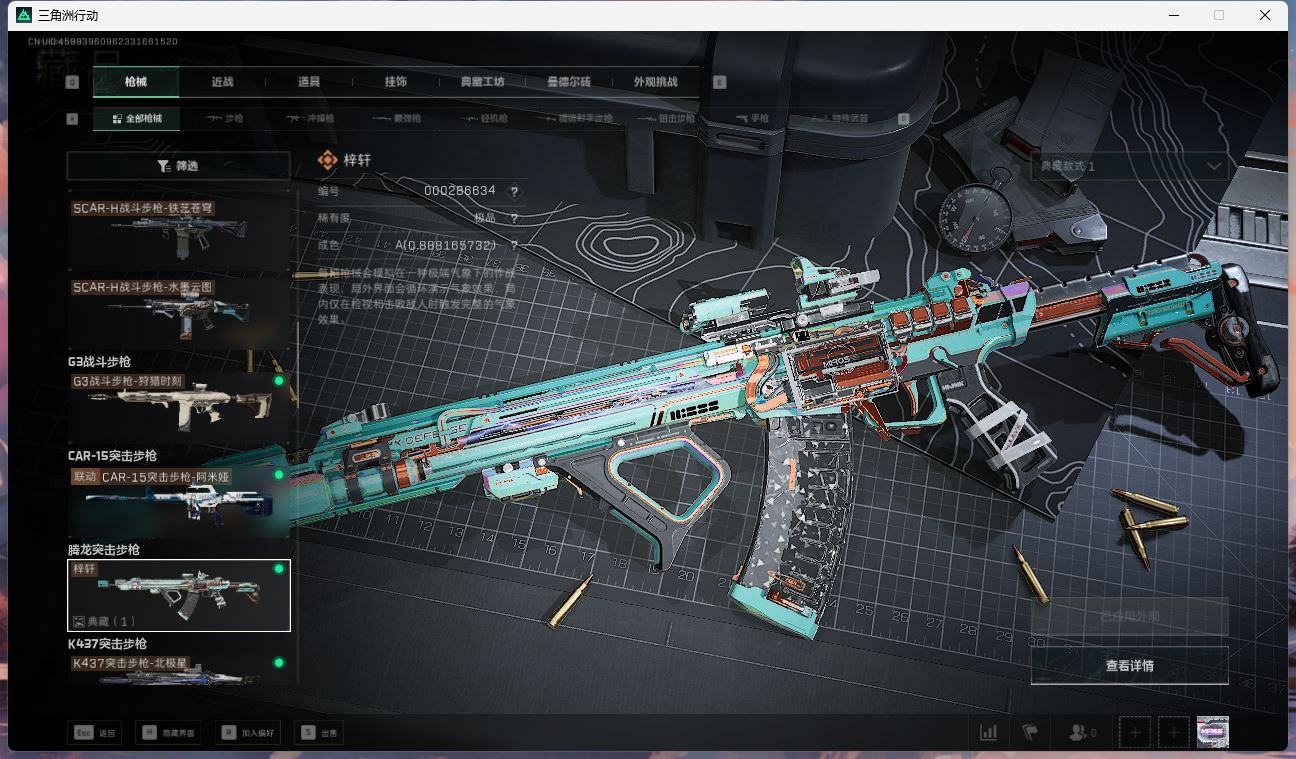Click the help icon next to 稀有度
1296x759 pixels.
coord(514,218)
